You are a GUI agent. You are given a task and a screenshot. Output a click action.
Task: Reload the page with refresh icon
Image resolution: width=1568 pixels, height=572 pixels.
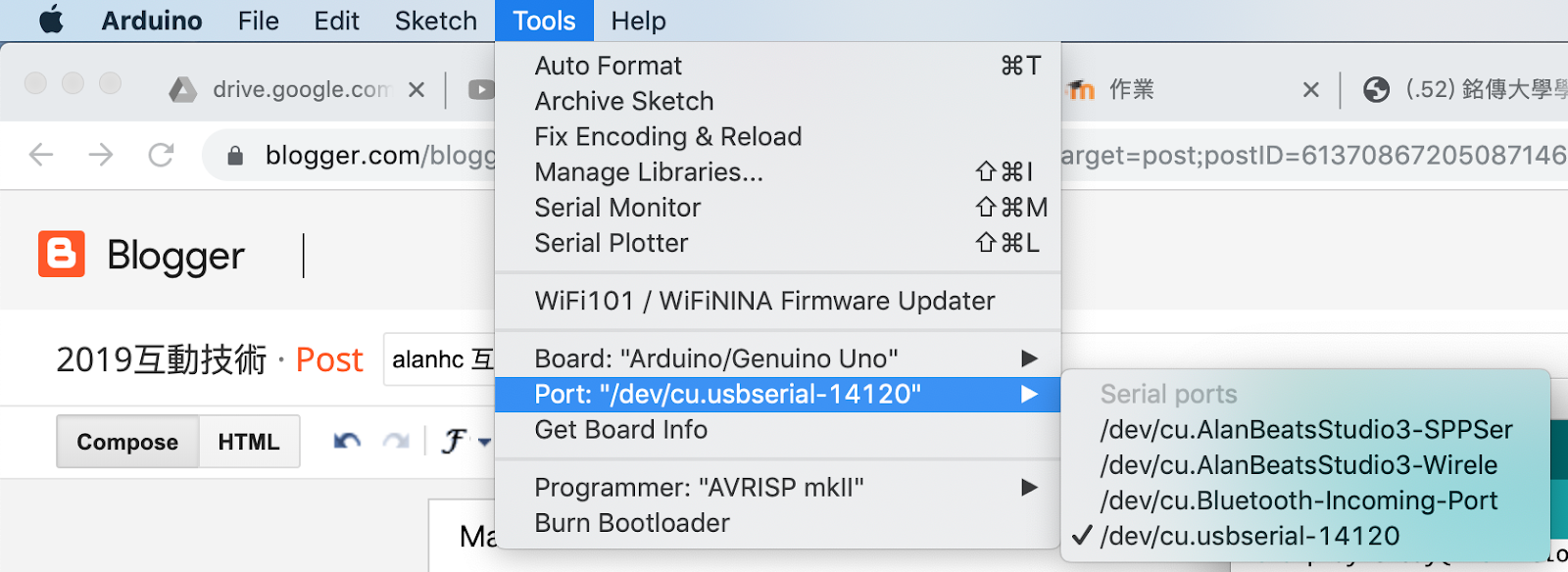pyautogui.click(x=161, y=155)
